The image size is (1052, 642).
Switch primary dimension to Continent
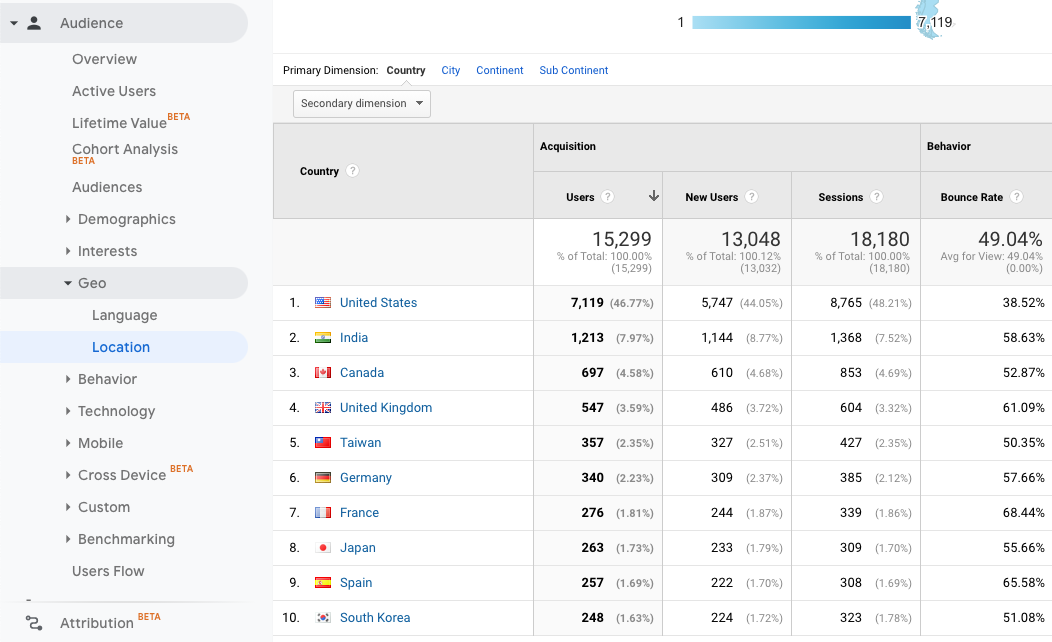[x=500, y=70]
